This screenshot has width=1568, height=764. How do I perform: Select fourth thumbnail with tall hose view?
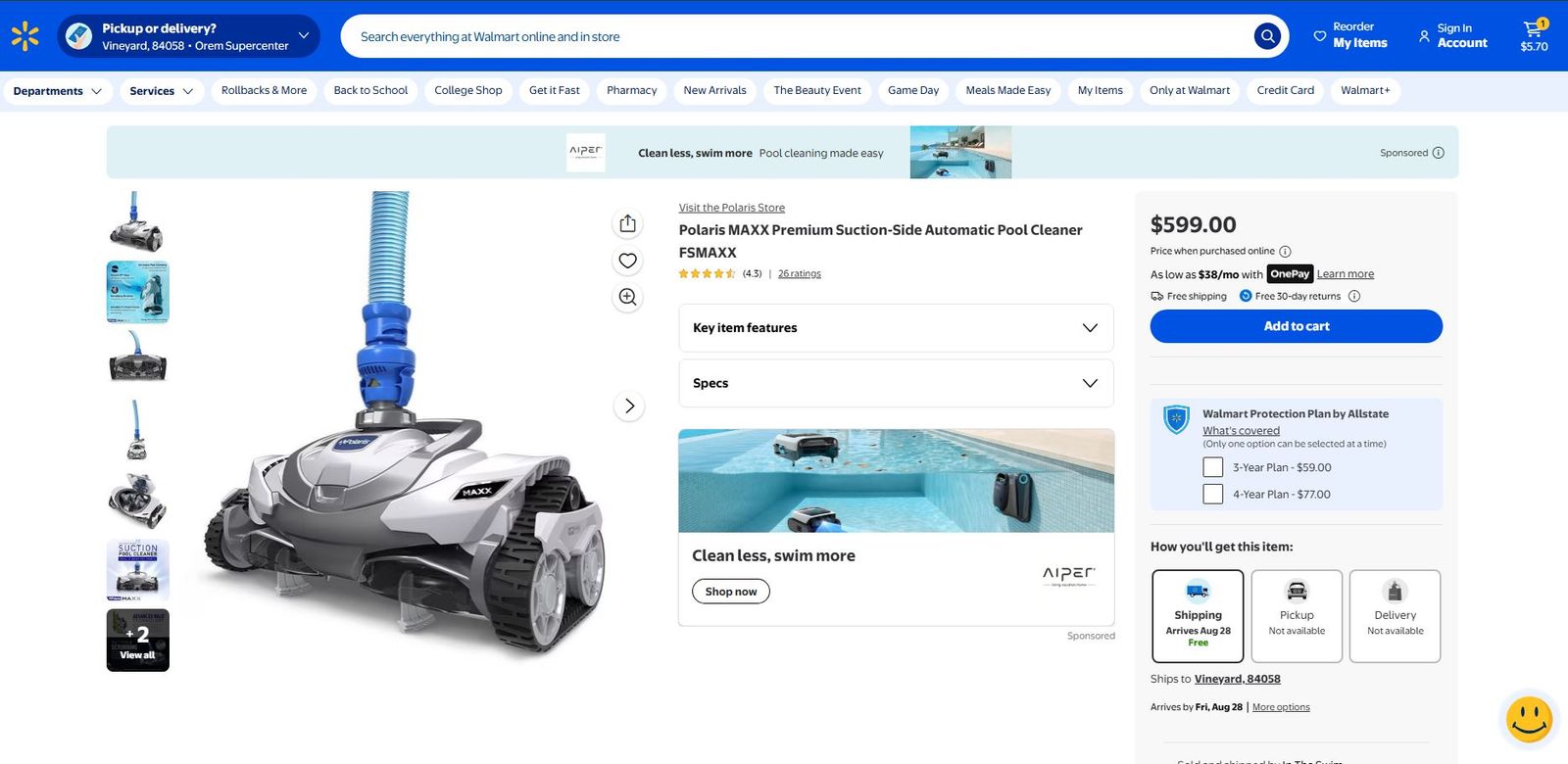[x=137, y=431]
